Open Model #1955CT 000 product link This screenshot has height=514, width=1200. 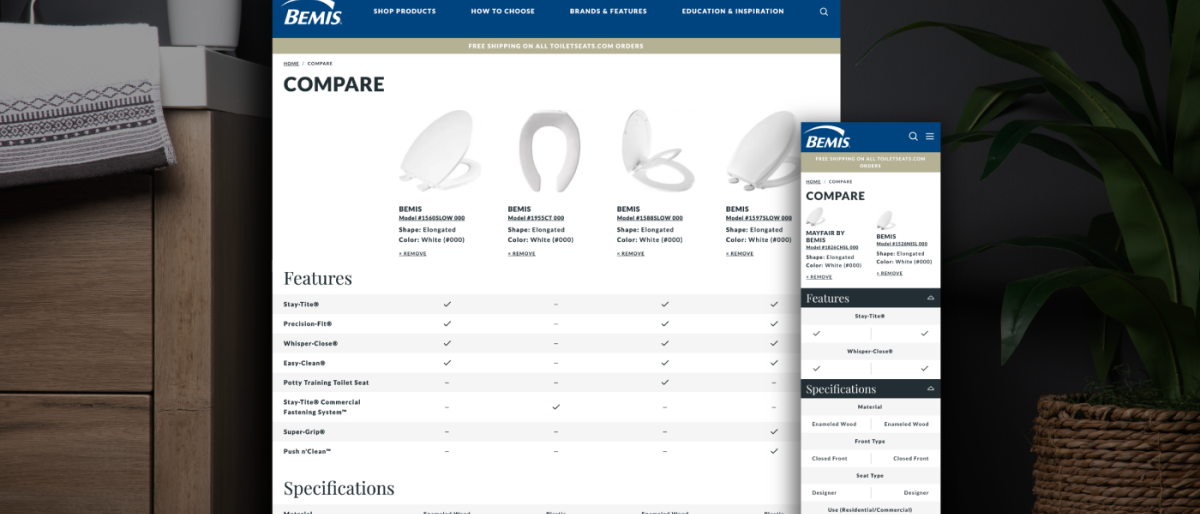536,218
